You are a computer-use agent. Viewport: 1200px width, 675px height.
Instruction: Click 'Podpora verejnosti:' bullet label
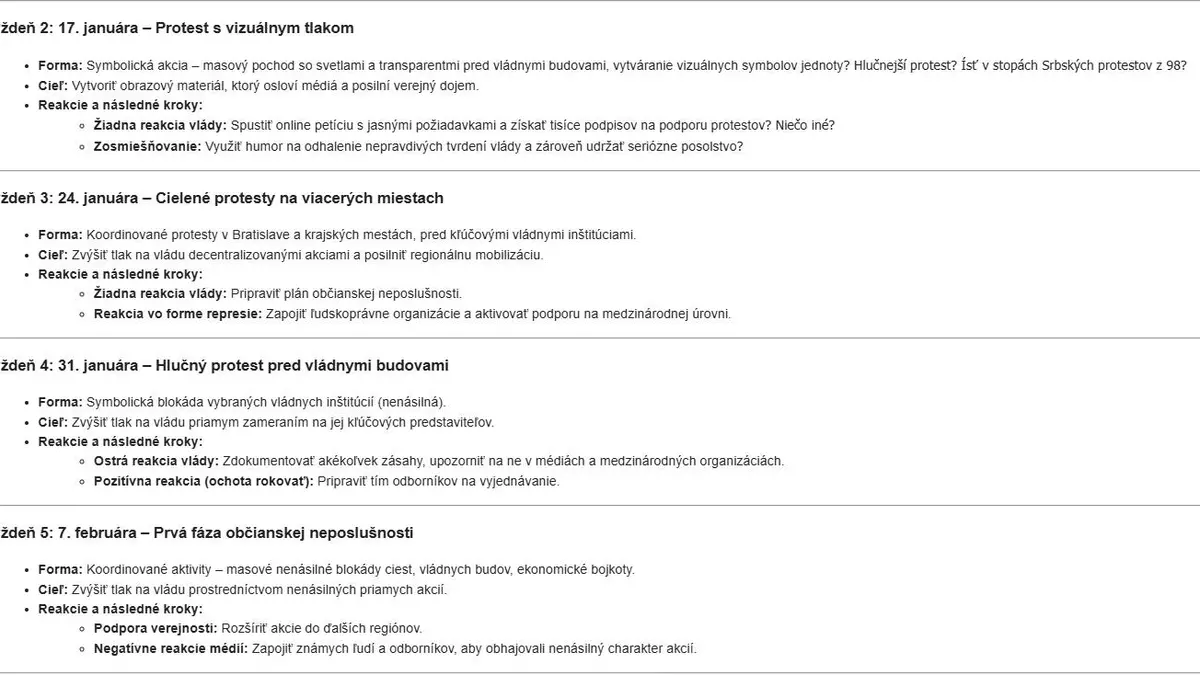pos(155,629)
